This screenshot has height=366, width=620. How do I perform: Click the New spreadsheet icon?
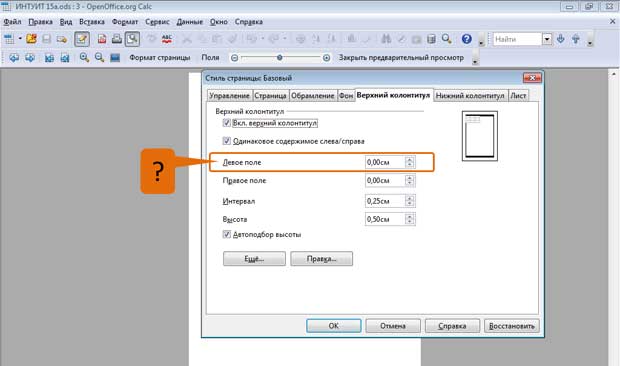click(9, 39)
